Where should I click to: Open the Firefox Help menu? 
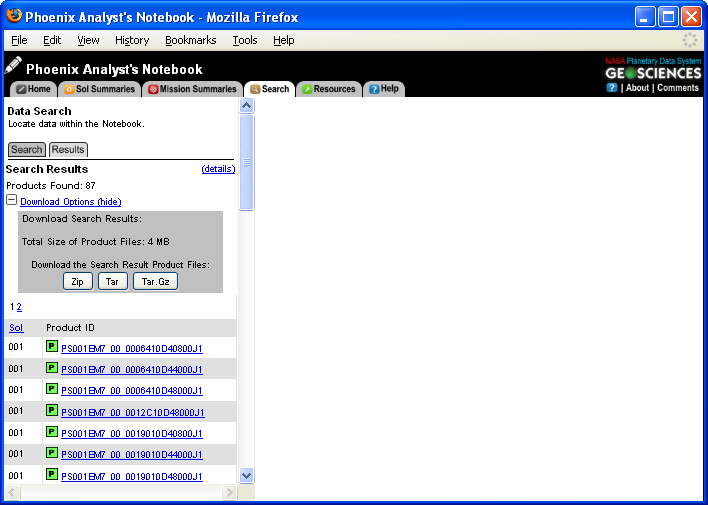pos(284,40)
